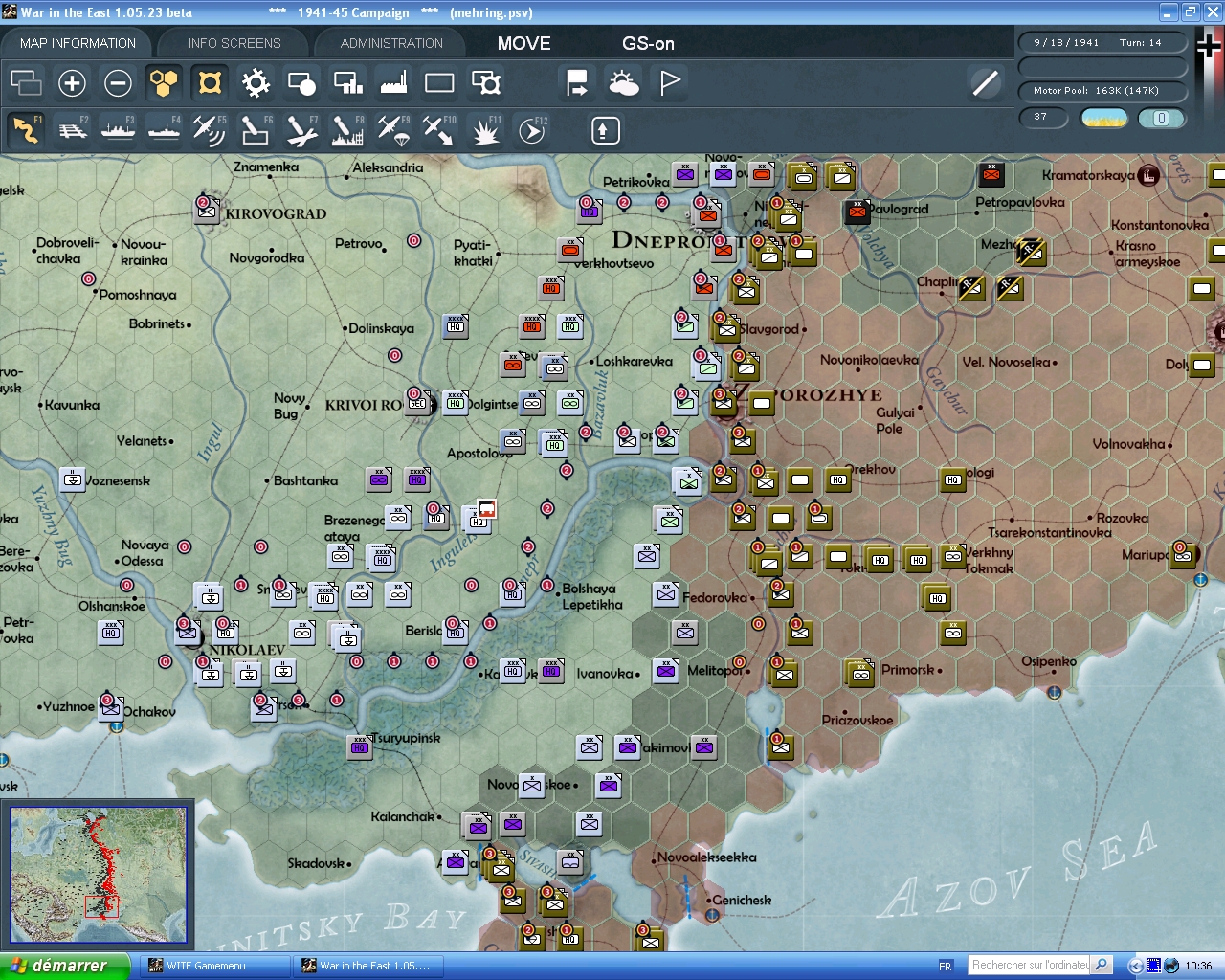Click the FR language indicator
Viewport: 1225px width, 980px height.
(x=946, y=967)
